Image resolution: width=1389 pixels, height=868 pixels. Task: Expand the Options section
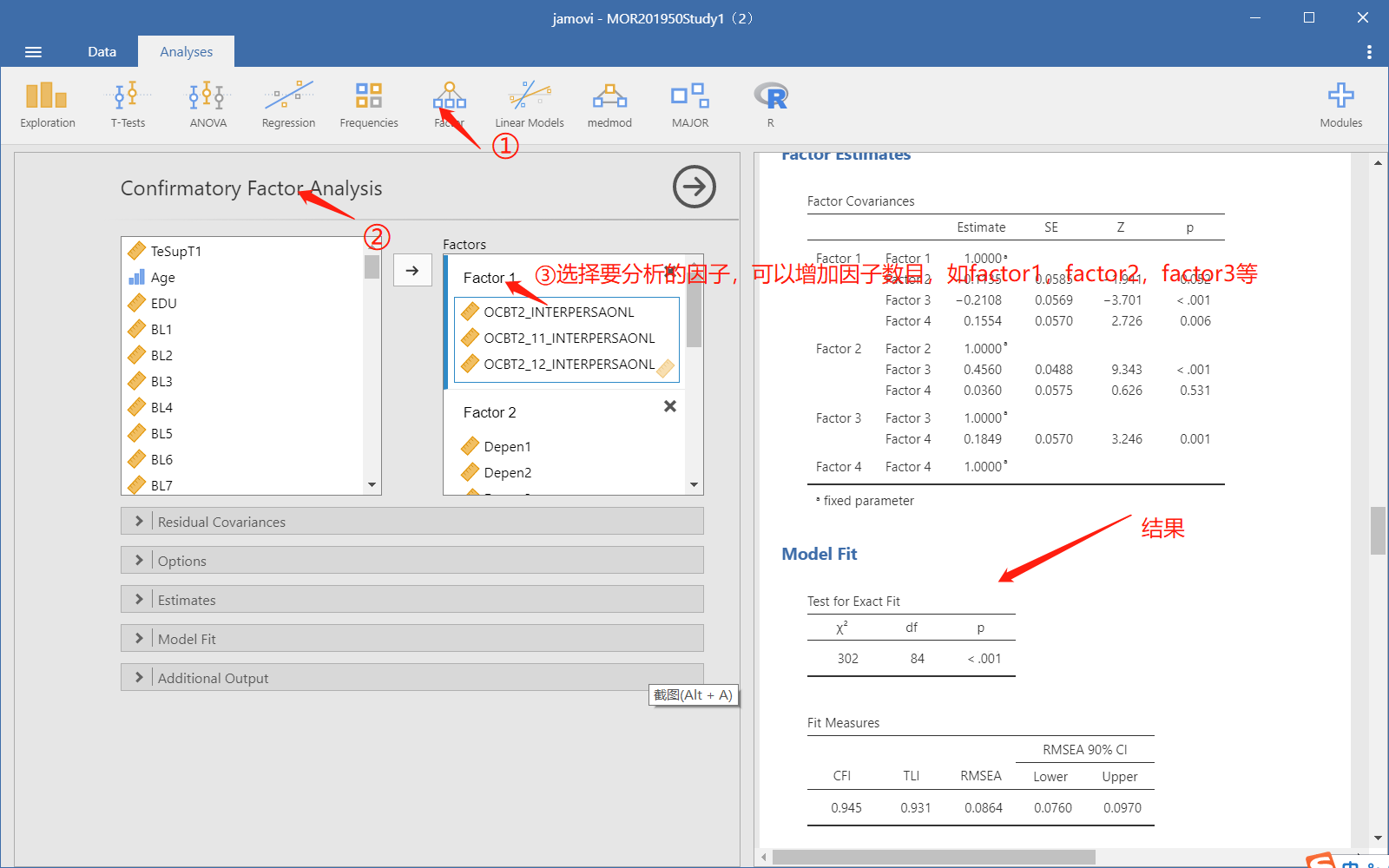coord(412,560)
